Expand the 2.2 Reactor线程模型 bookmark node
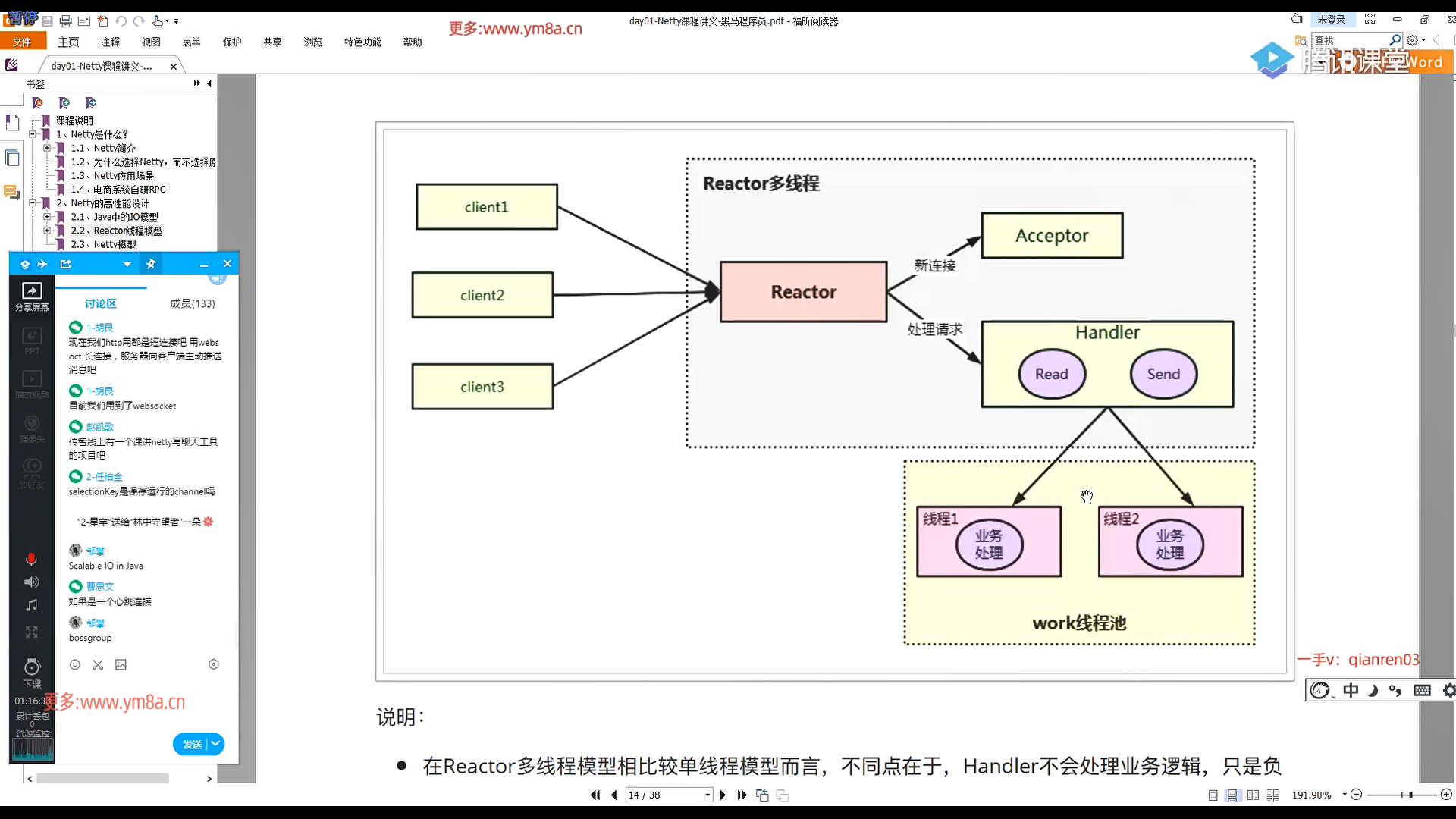 pos(47,231)
